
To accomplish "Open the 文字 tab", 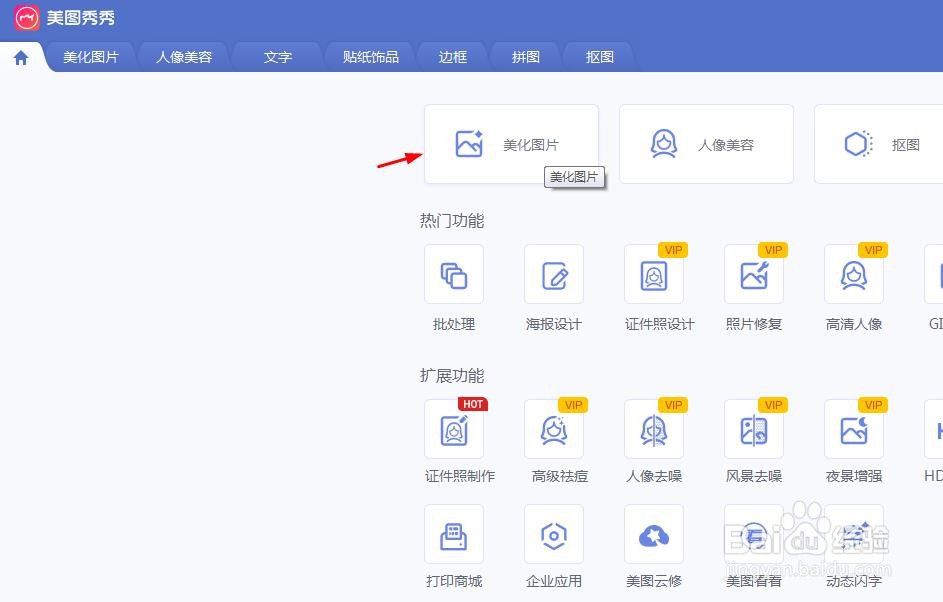I will (277, 57).
